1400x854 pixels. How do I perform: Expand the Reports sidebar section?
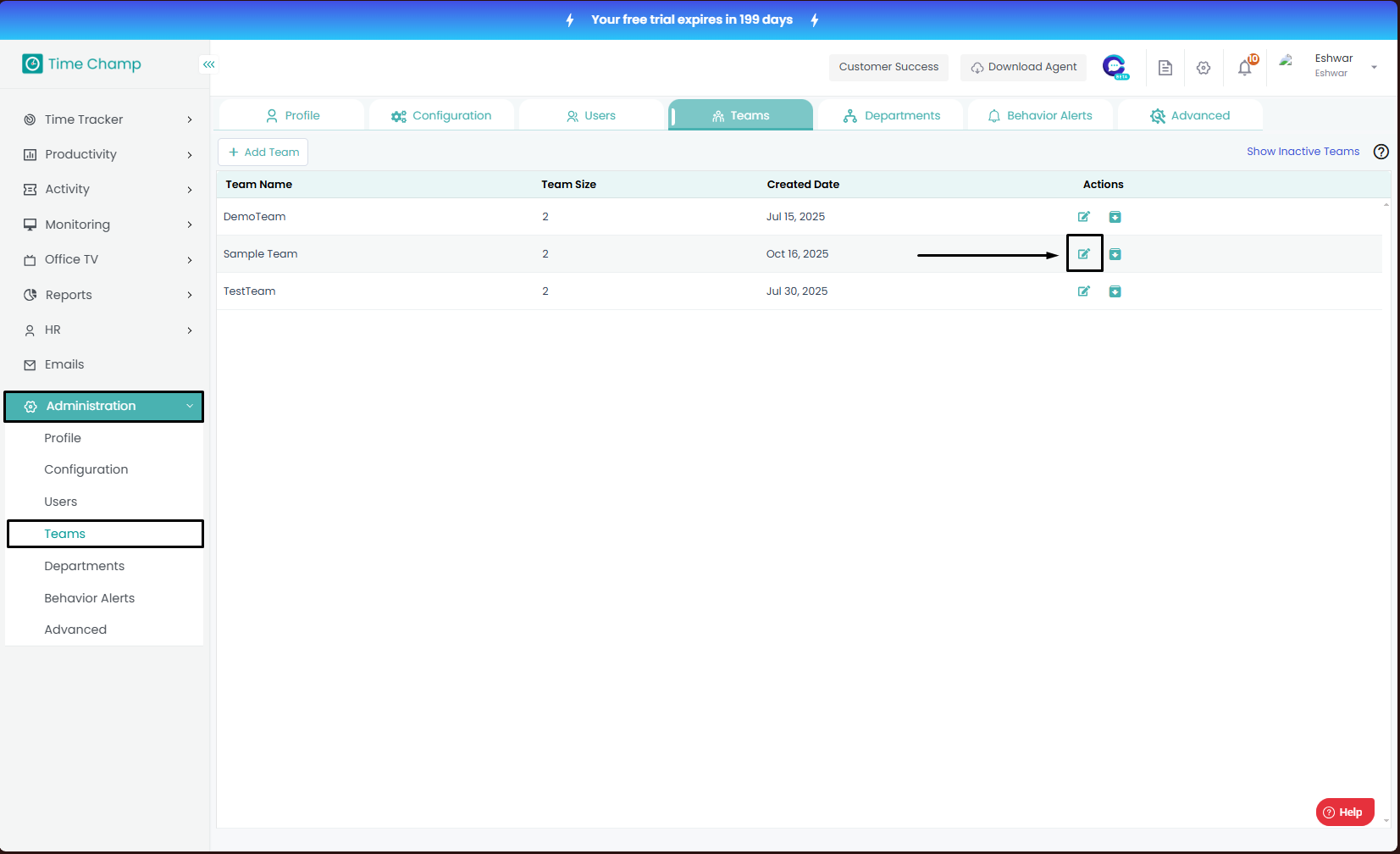coord(108,295)
